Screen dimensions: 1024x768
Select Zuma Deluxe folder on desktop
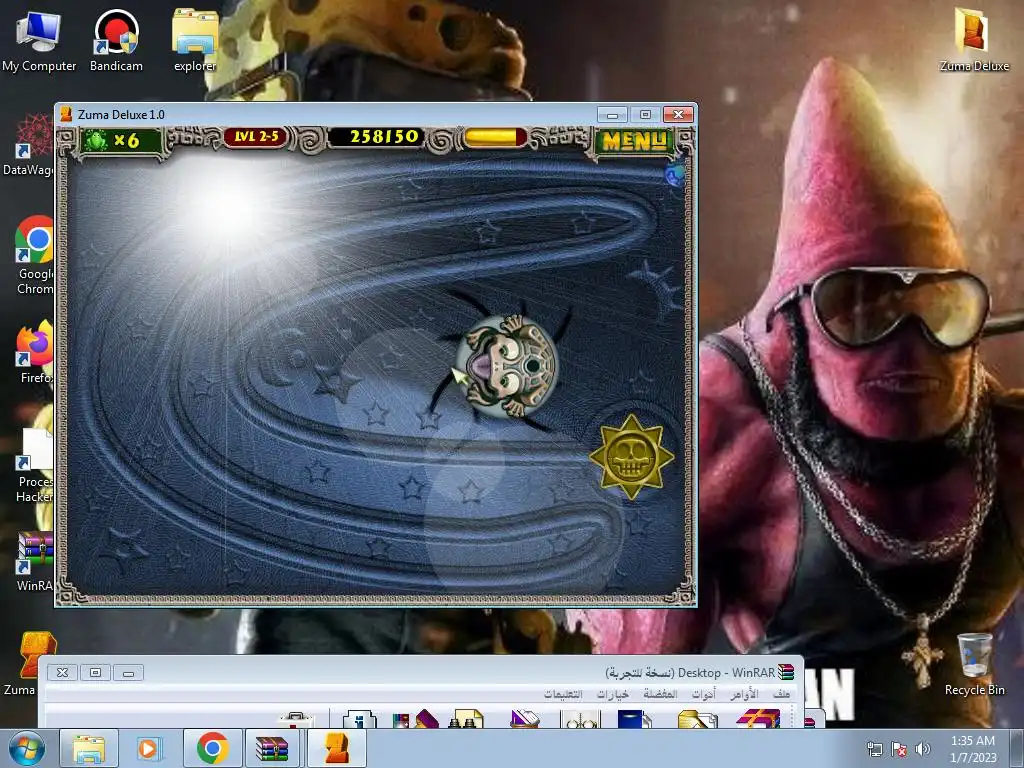[974, 40]
